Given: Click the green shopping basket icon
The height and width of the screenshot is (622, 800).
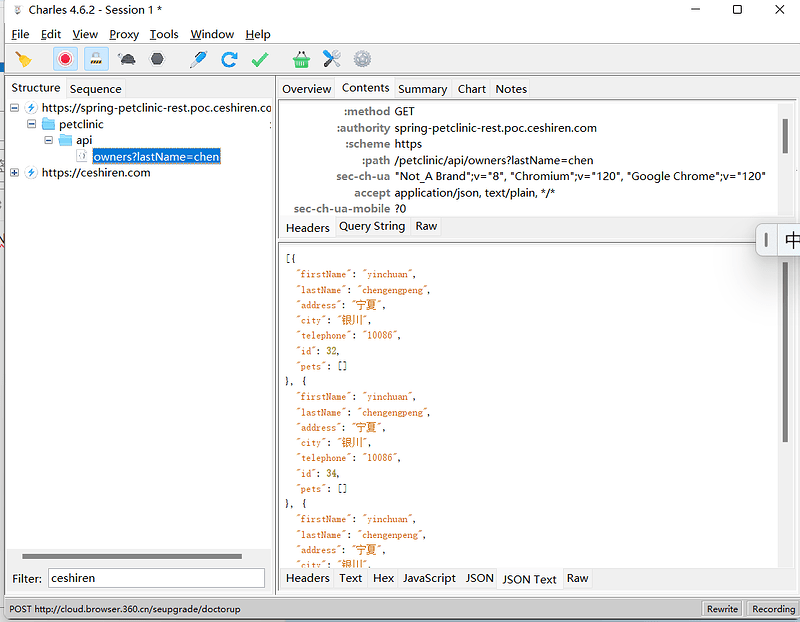Looking at the screenshot, I should click(x=301, y=59).
